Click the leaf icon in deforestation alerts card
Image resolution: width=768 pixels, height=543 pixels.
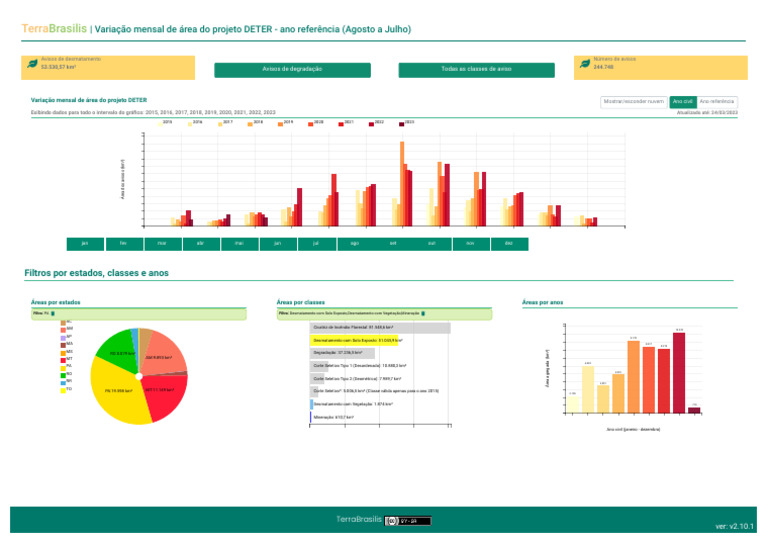coord(32,64)
